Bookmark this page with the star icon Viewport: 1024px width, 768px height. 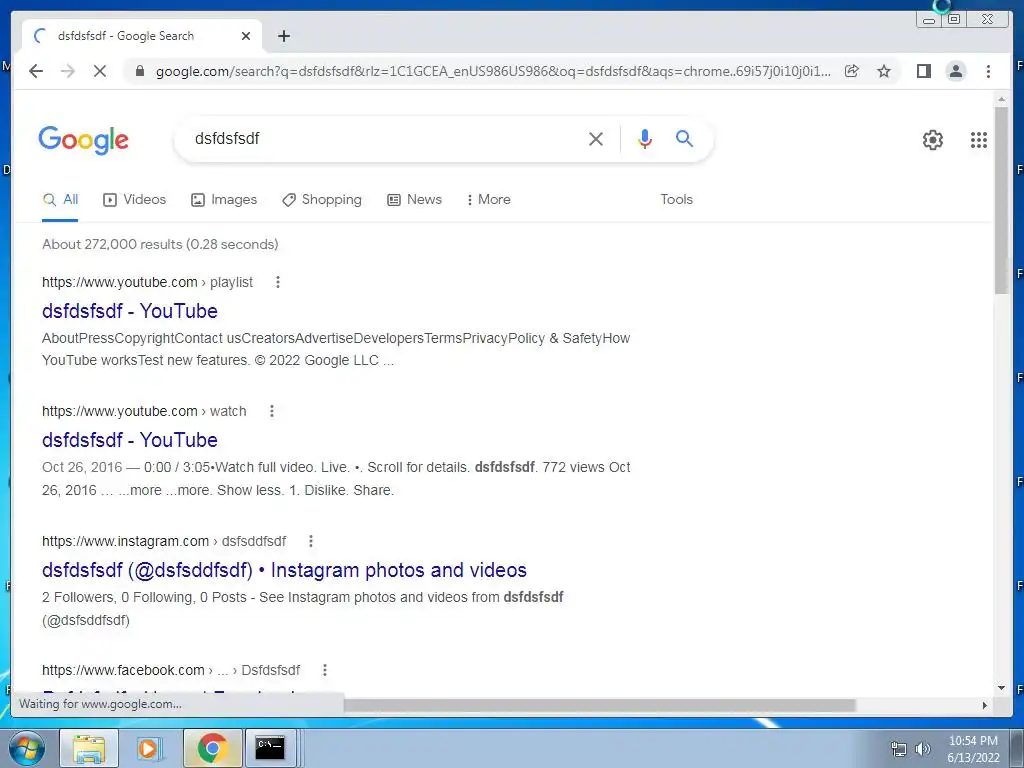pyautogui.click(x=884, y=71)
